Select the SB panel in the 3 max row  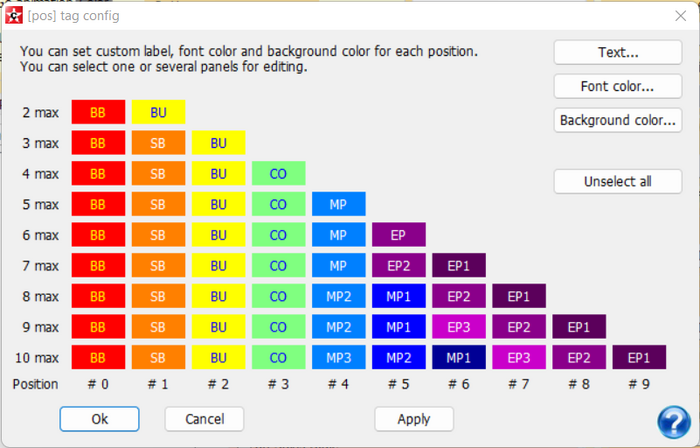(158, 143)
